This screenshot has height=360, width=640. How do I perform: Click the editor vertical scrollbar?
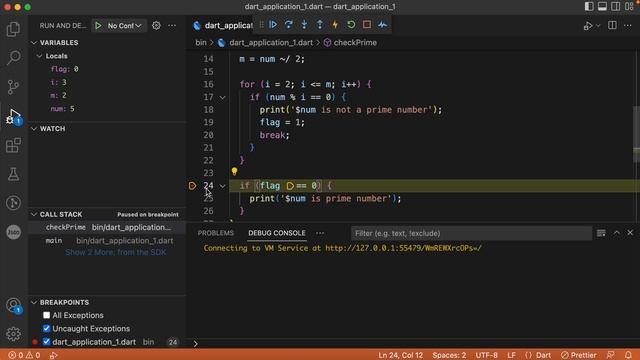(636, 135)
